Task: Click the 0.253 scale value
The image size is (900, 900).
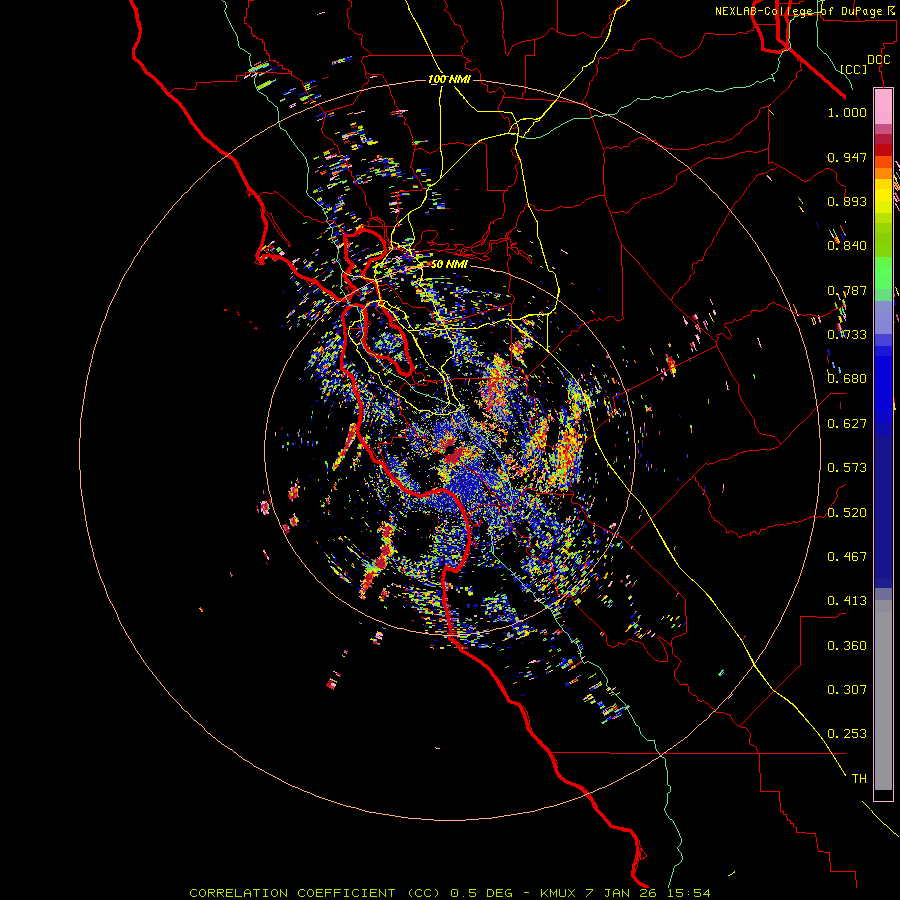Action: pos(847,734)
